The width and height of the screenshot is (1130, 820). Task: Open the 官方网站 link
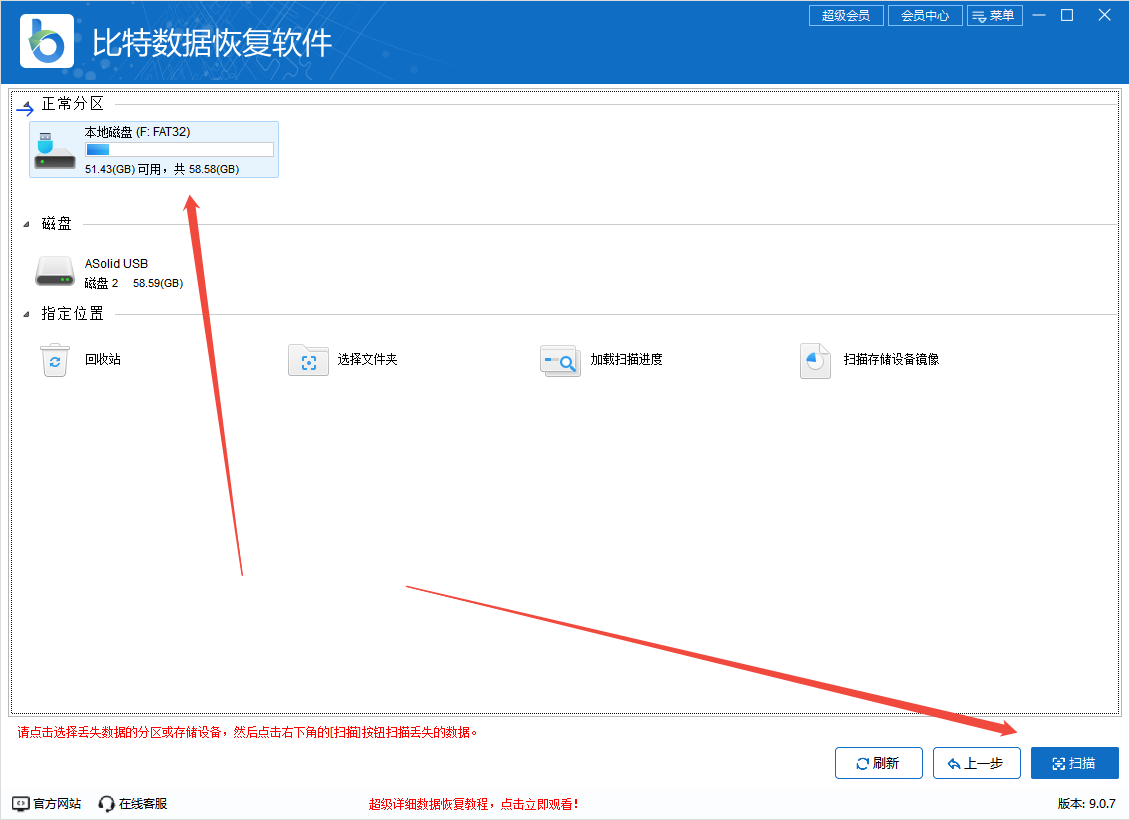[x=57, y=803]
